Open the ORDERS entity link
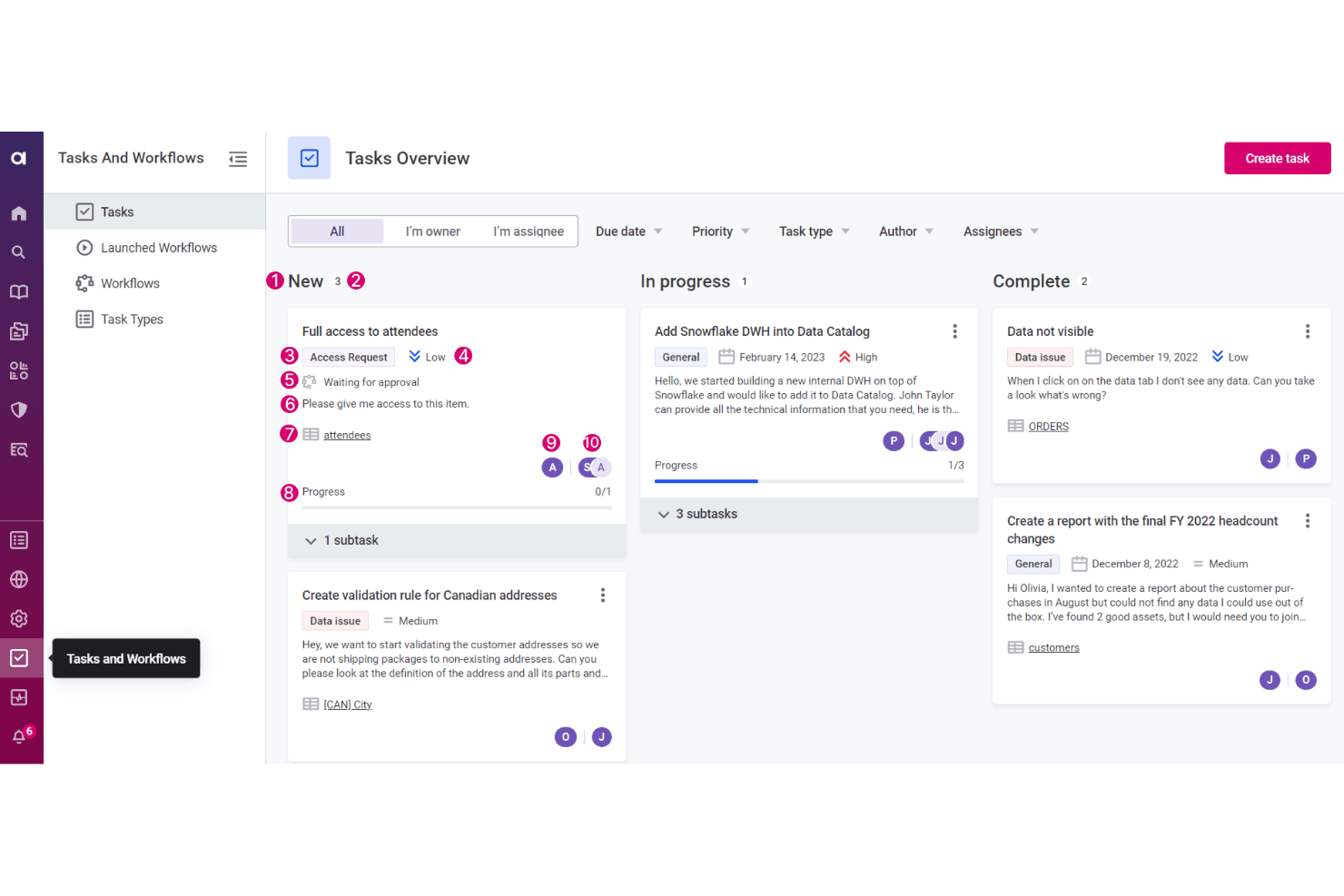This screenshot has height=896, width=1344. 1048,427
